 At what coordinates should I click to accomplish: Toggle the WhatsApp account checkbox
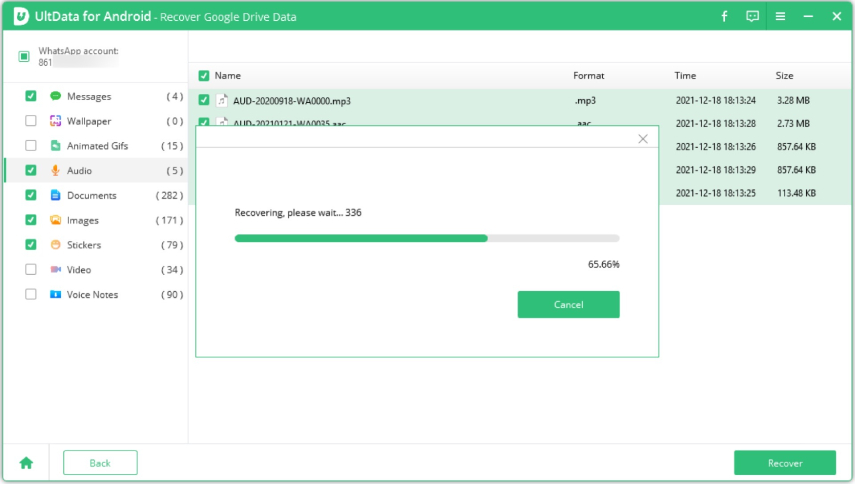point(23,56)
